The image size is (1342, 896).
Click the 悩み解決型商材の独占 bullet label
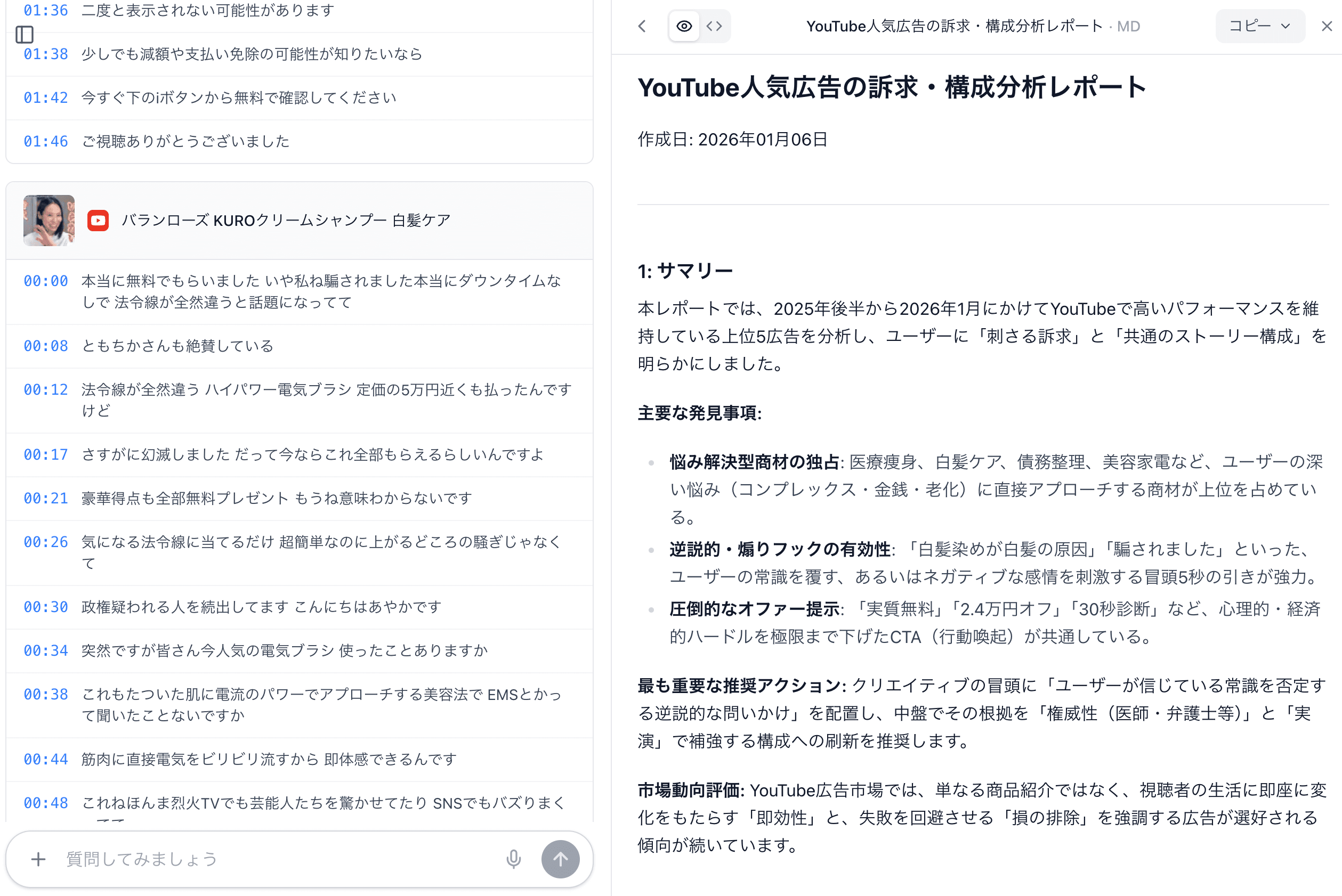[755, 462]
